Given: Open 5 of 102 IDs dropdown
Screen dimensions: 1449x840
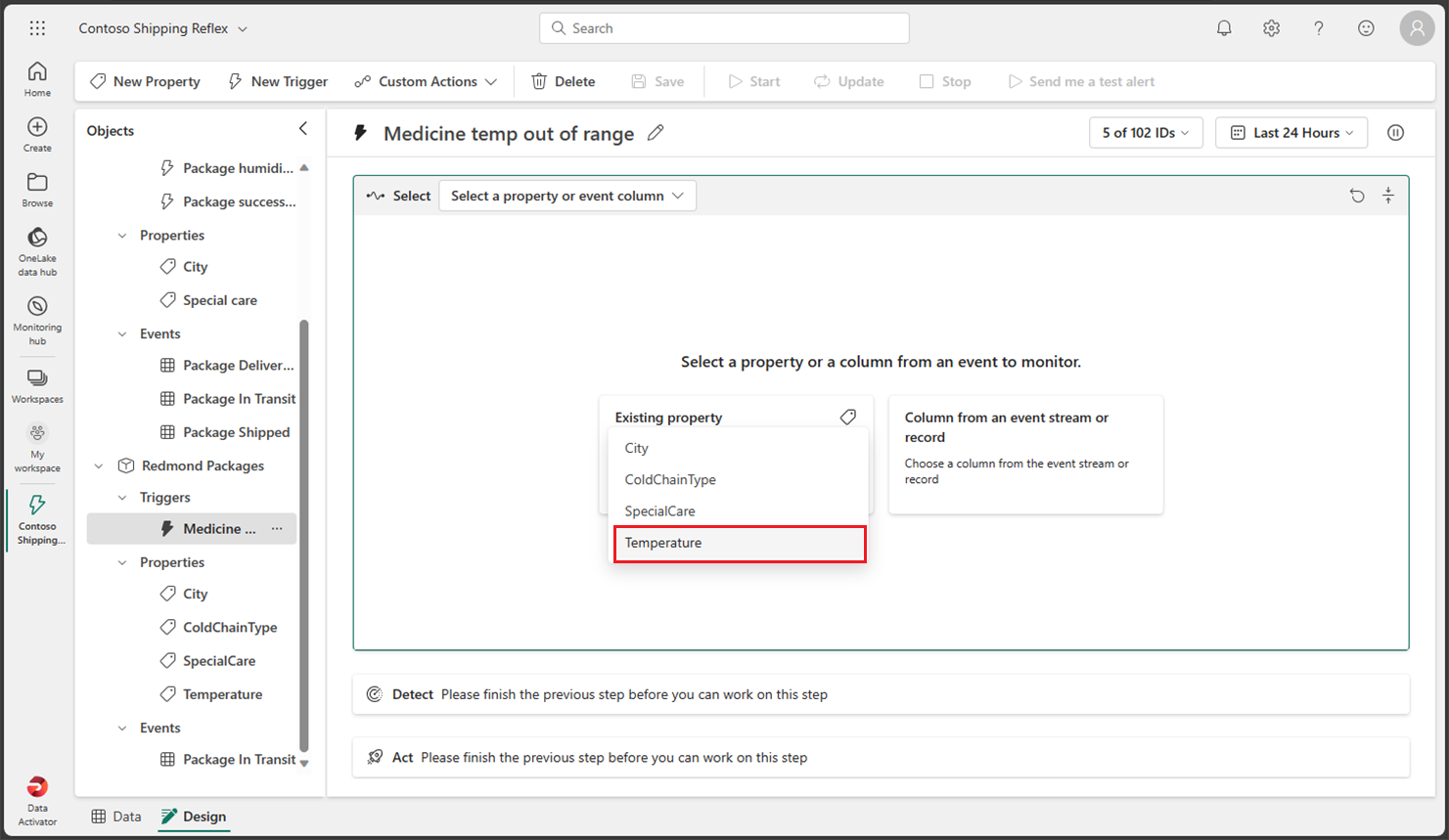Looking at the screenshot, I should (x=1146, y=133).
